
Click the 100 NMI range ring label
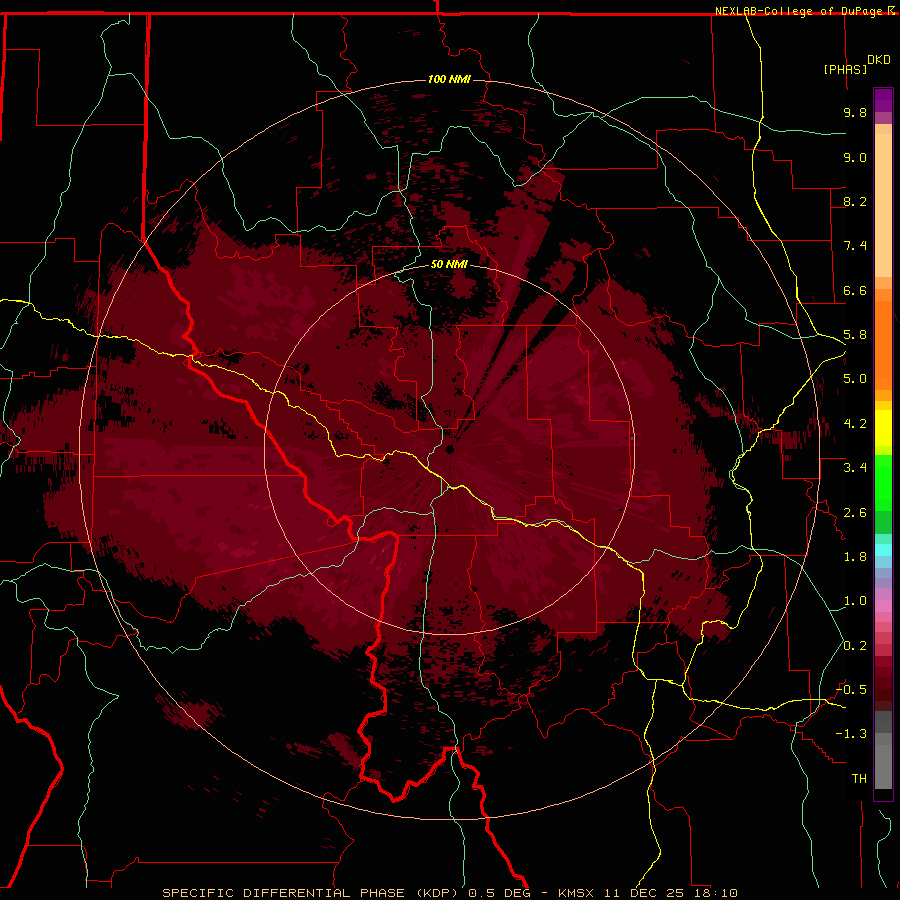coord(449,79)
